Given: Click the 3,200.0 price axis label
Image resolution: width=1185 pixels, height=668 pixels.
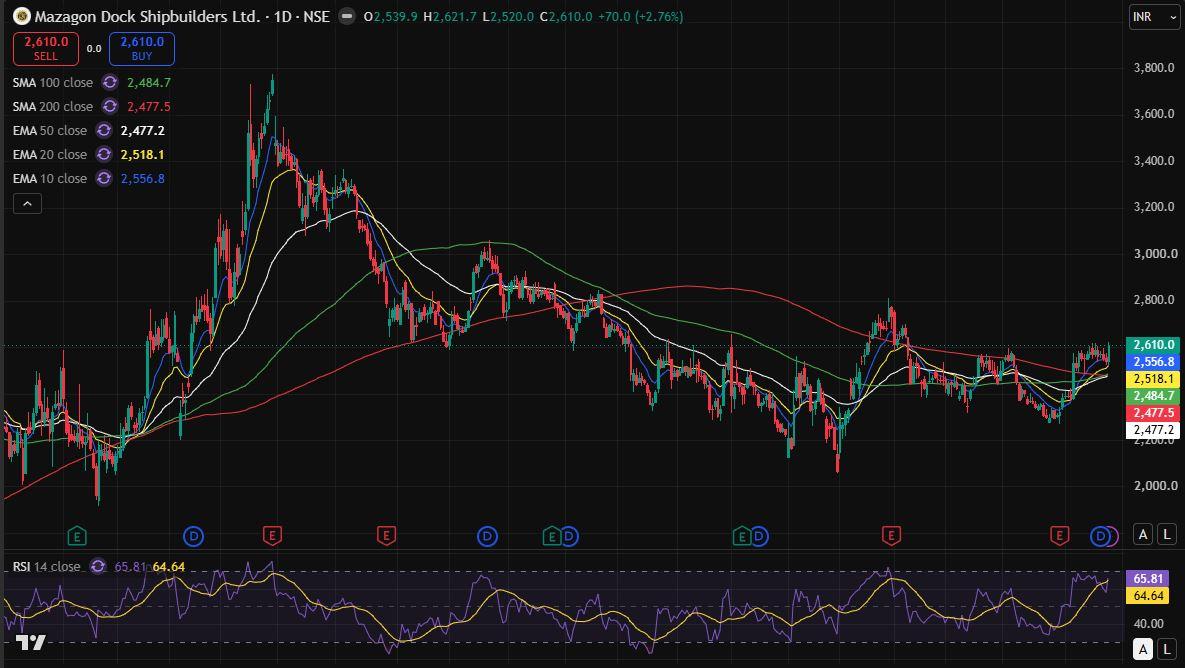Looking at the screenshot, I should (x=1154, y=207).
